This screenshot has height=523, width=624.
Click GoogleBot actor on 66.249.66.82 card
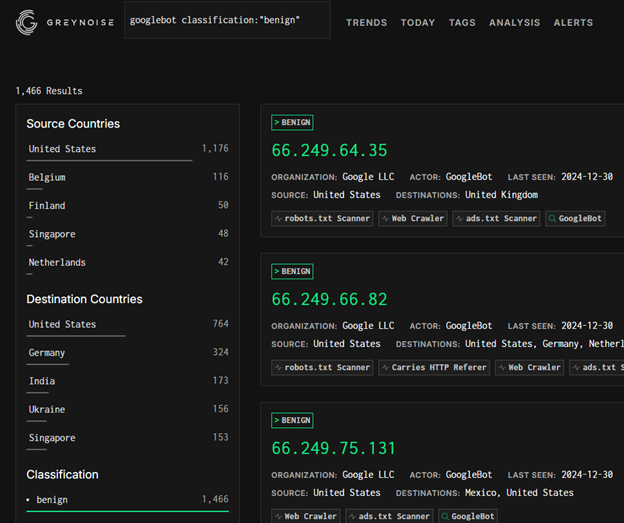click(469, 326)
